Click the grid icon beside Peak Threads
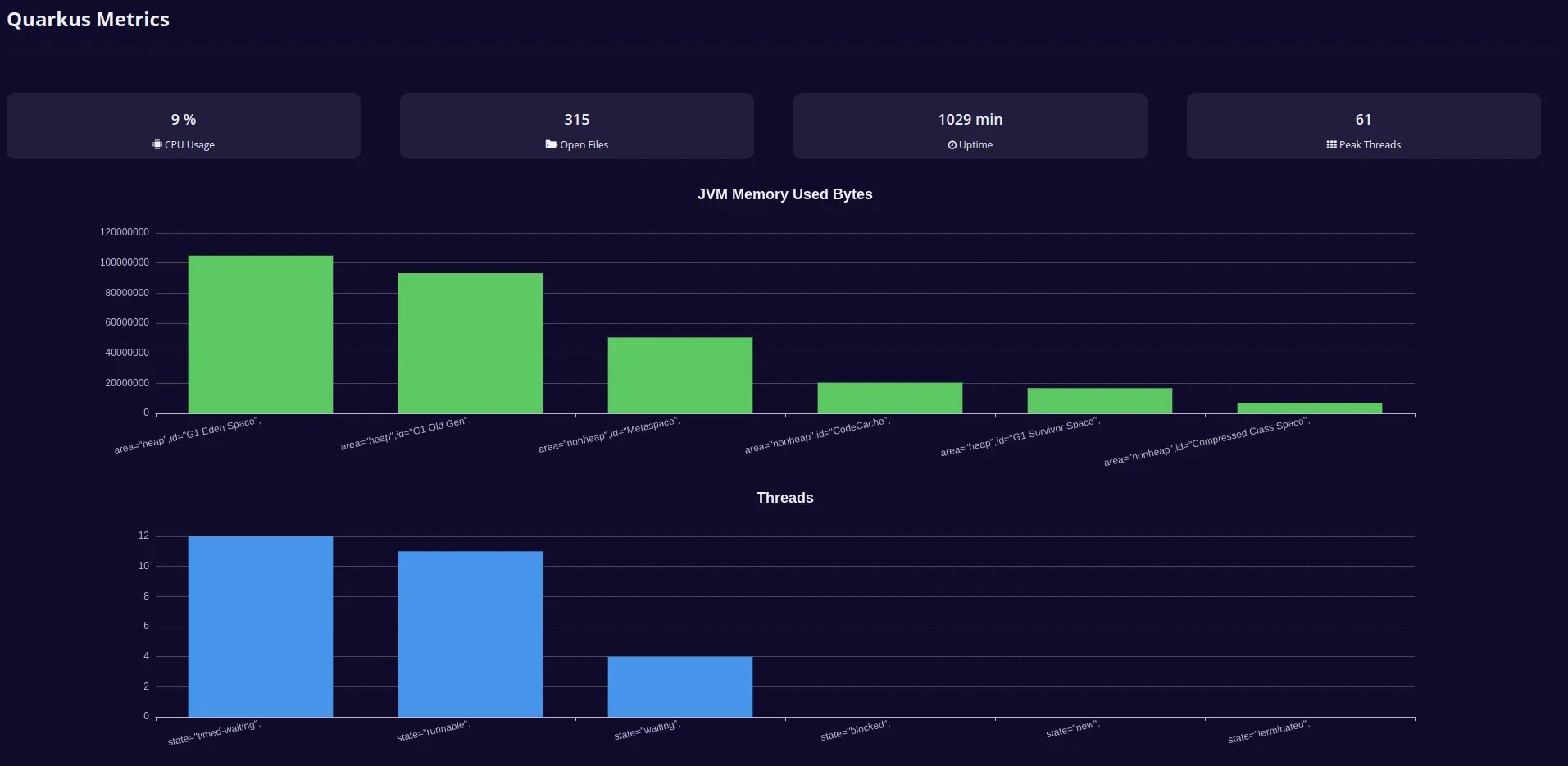Image resolution: width=1568 pixels, height=766 pixels. (1331, 144)
